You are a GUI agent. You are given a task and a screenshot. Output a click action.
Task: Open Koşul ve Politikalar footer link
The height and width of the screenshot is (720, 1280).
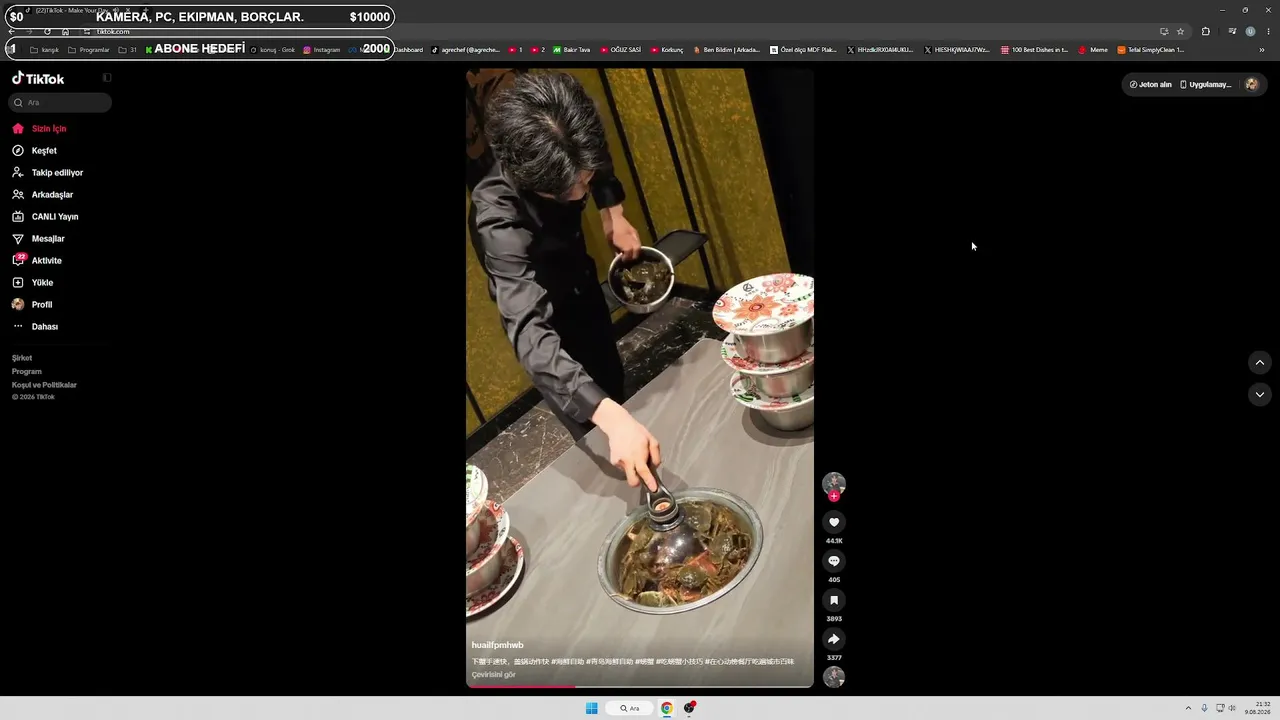[x=44, y=385]
